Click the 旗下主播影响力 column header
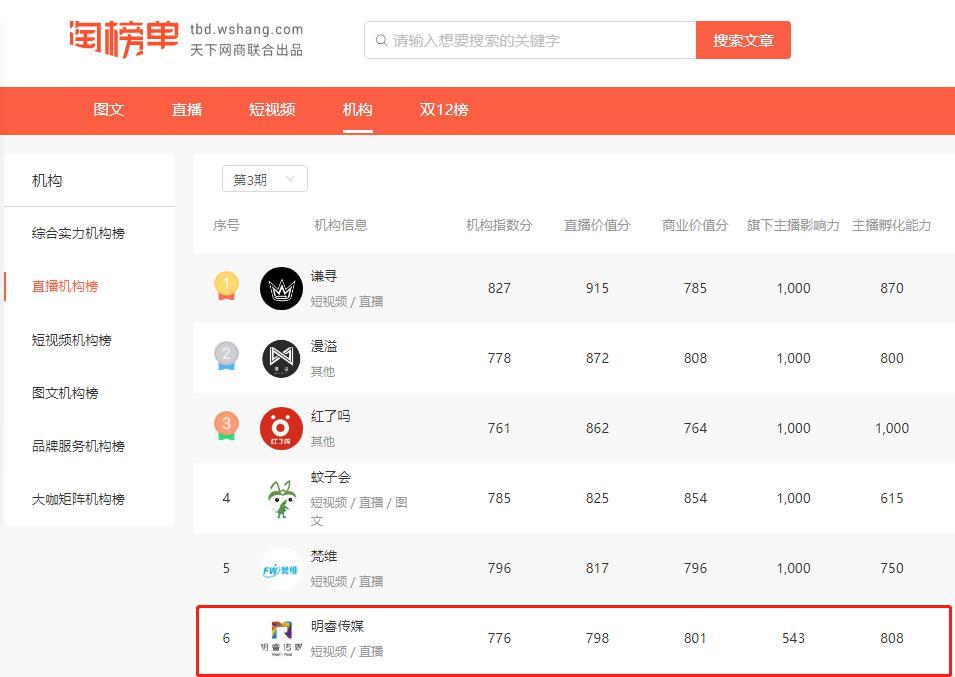Viewport: 955px width, 677px height. click(x=793, y=225)
